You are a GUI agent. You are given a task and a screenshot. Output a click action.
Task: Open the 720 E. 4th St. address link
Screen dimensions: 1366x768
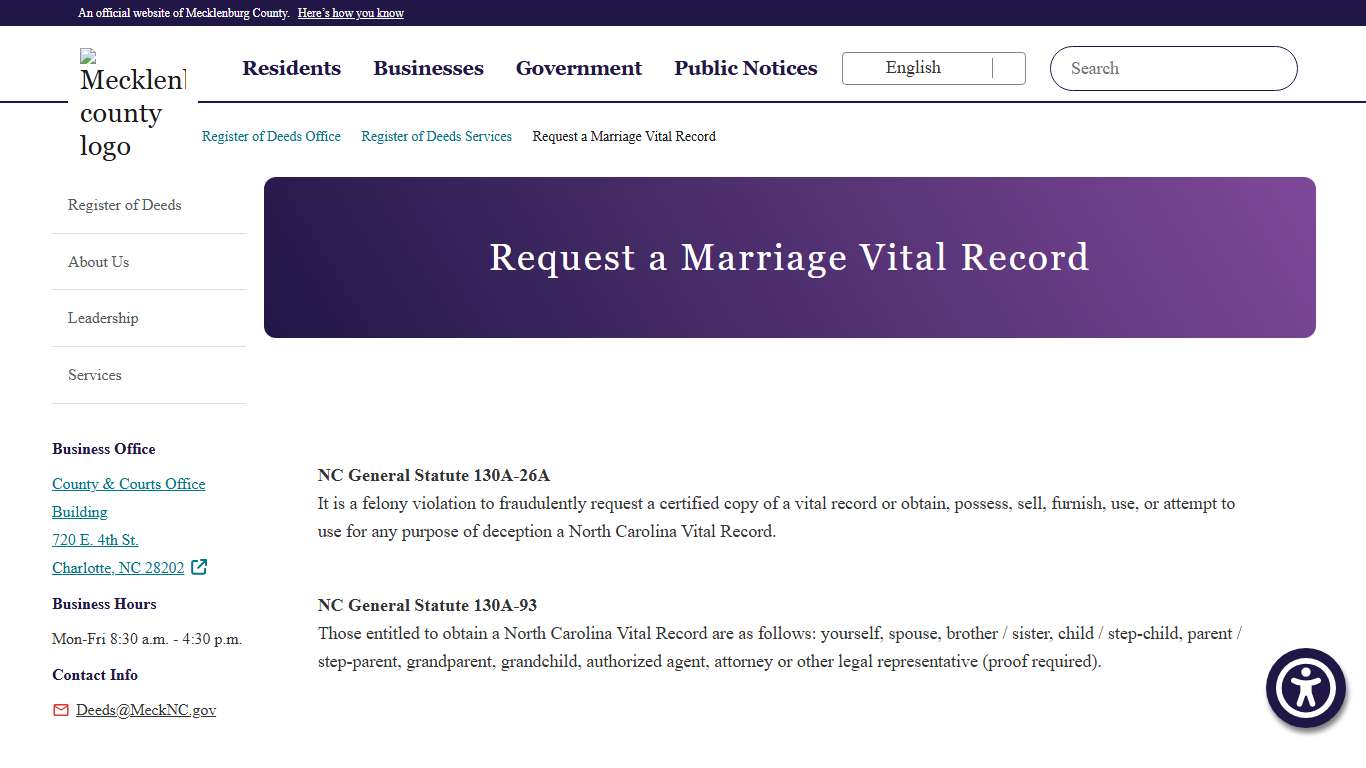click(x=94, y=539)
